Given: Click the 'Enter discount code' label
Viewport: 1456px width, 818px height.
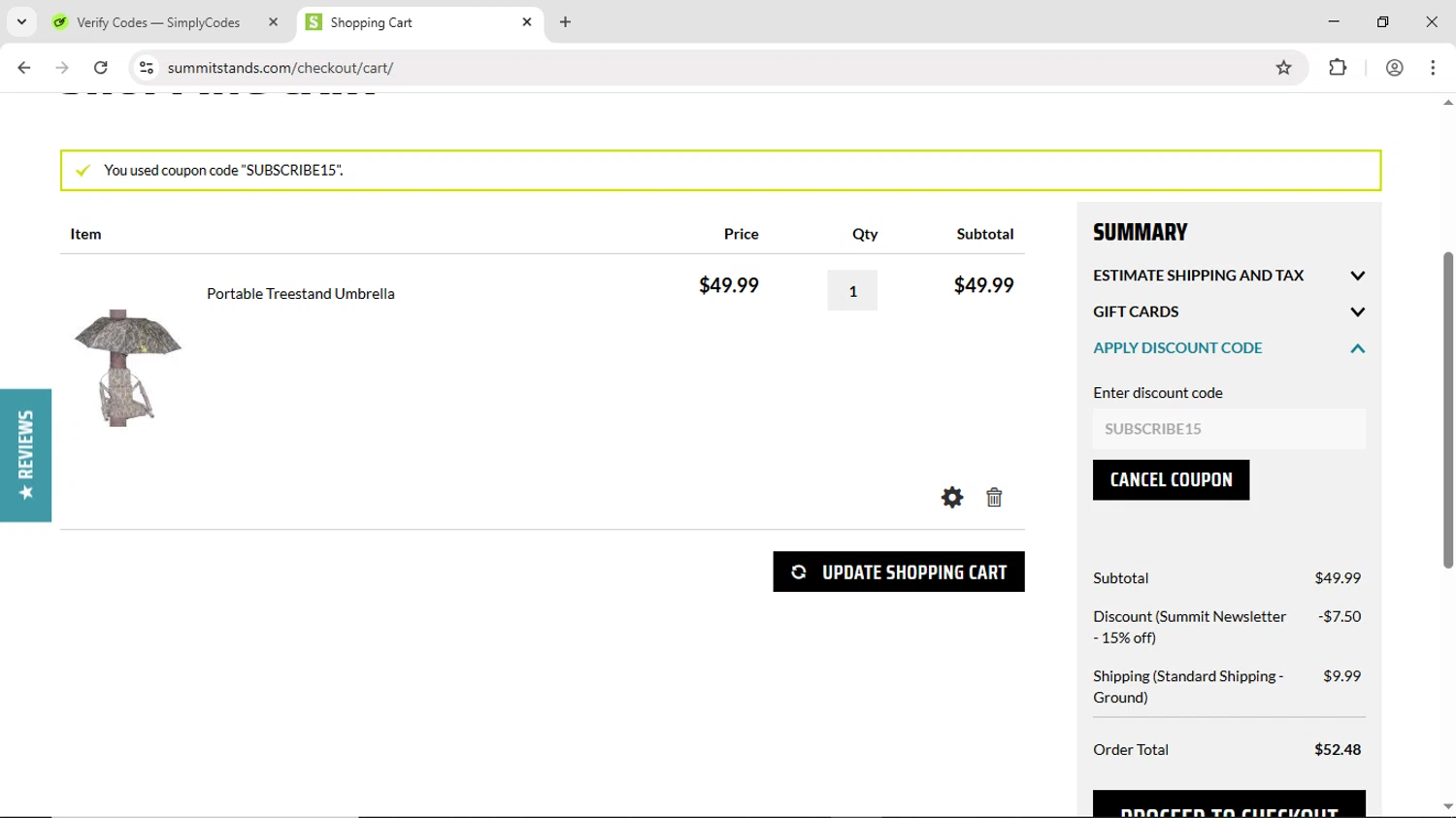Looking at the screenshot, I should pyautogui.click(x=1158, y=392).
